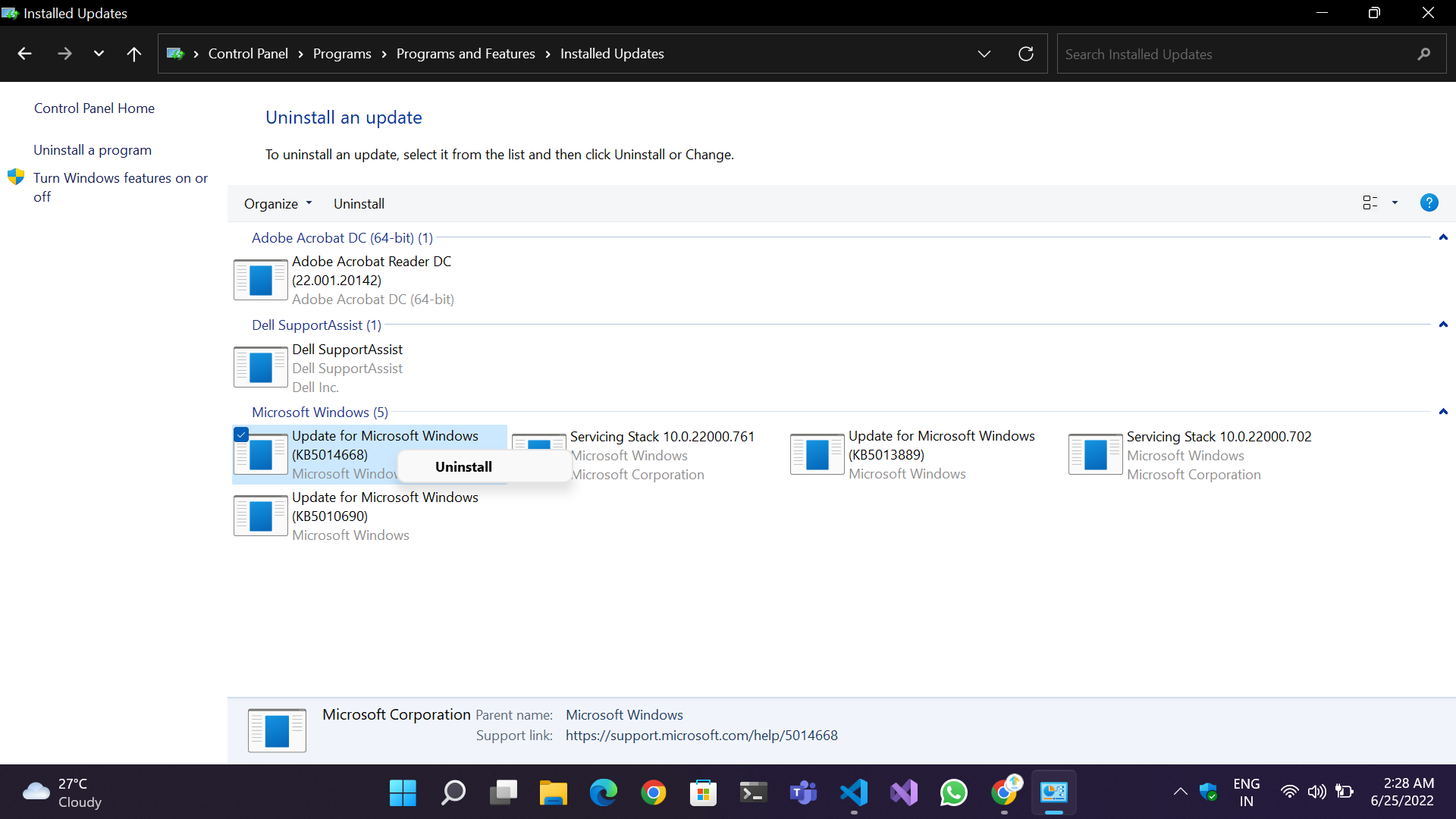Go up one level with up arrow
Viewport: 1456px width, 819px height.
click(x=134, y=54)
